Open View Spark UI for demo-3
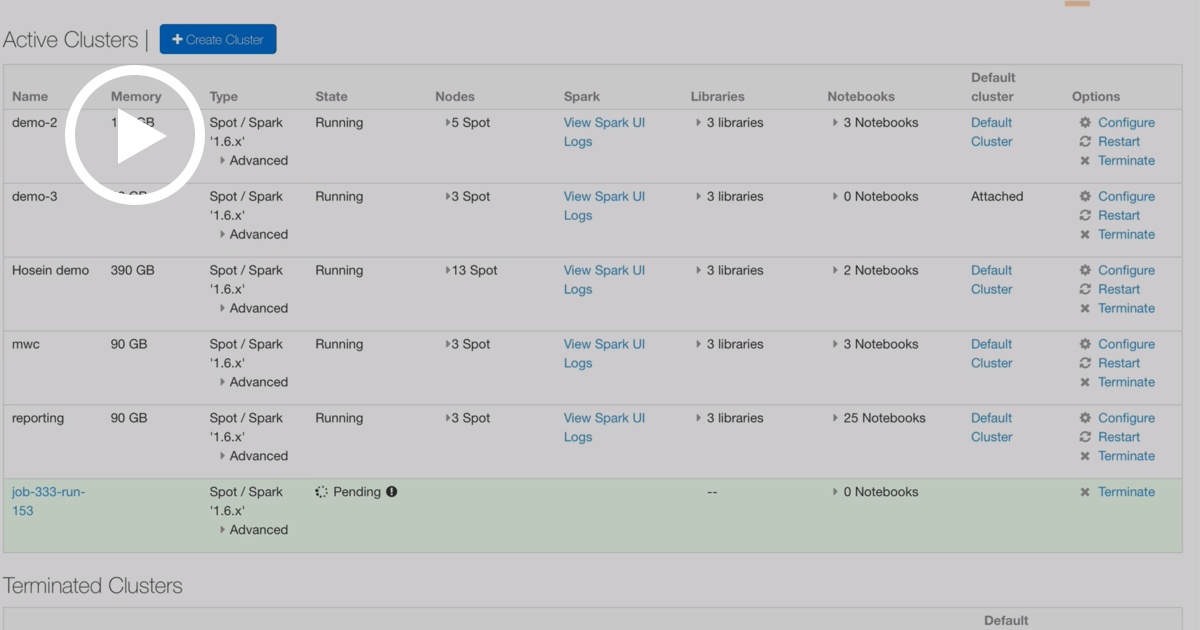 (604, 197)
